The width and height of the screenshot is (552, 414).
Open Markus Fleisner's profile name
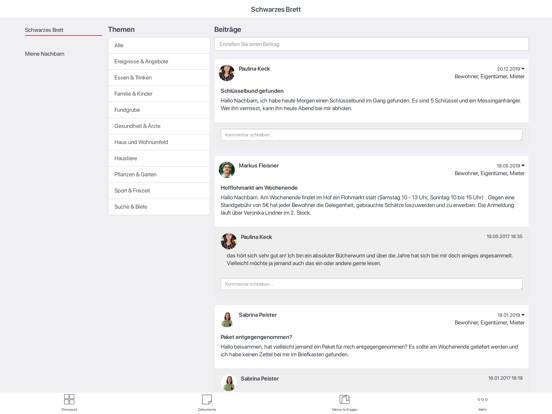pyautogui.click(x=258, y=165)
